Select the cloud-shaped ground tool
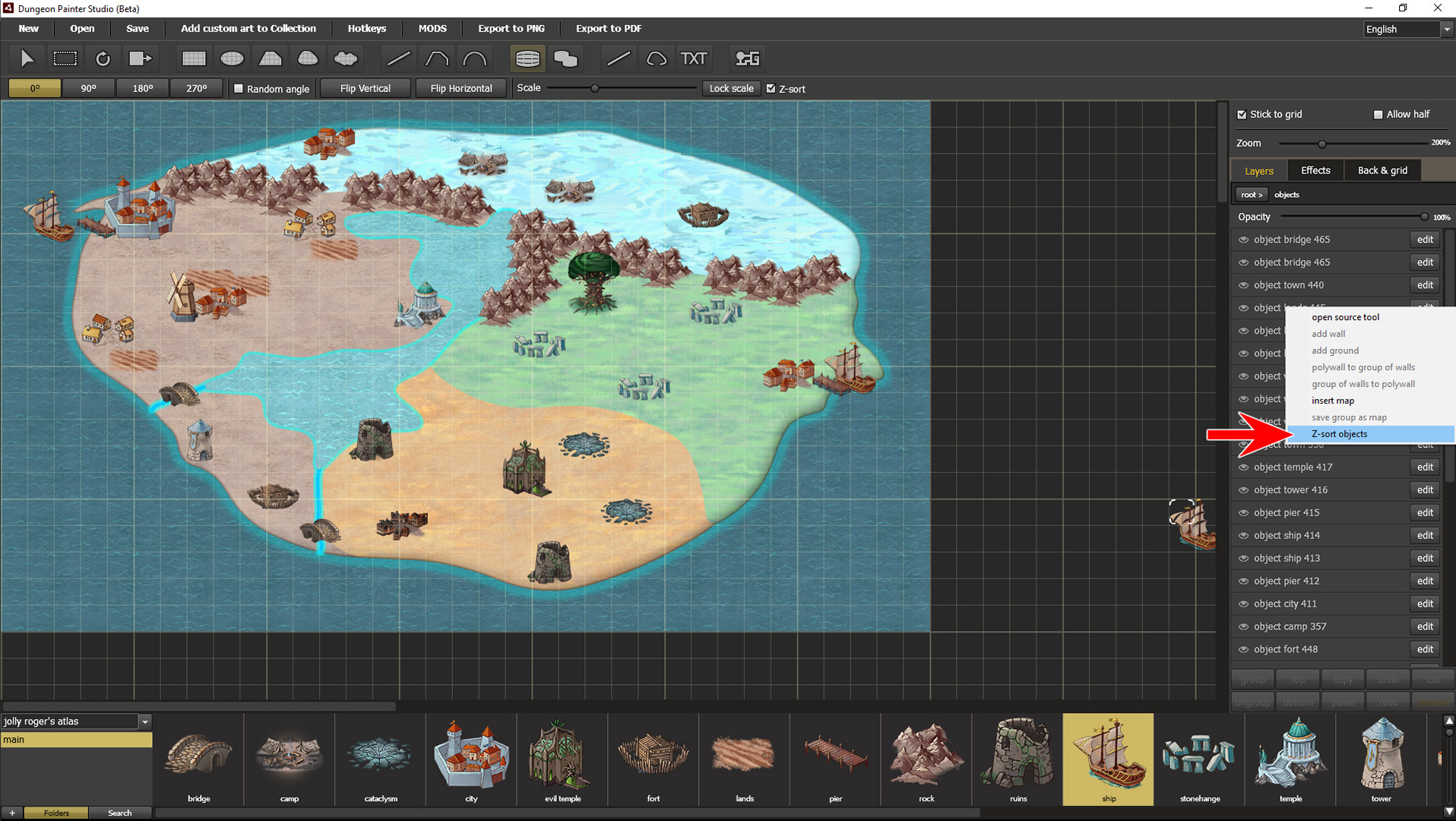Screen dimensions: 1456x821 coord(346,59)
